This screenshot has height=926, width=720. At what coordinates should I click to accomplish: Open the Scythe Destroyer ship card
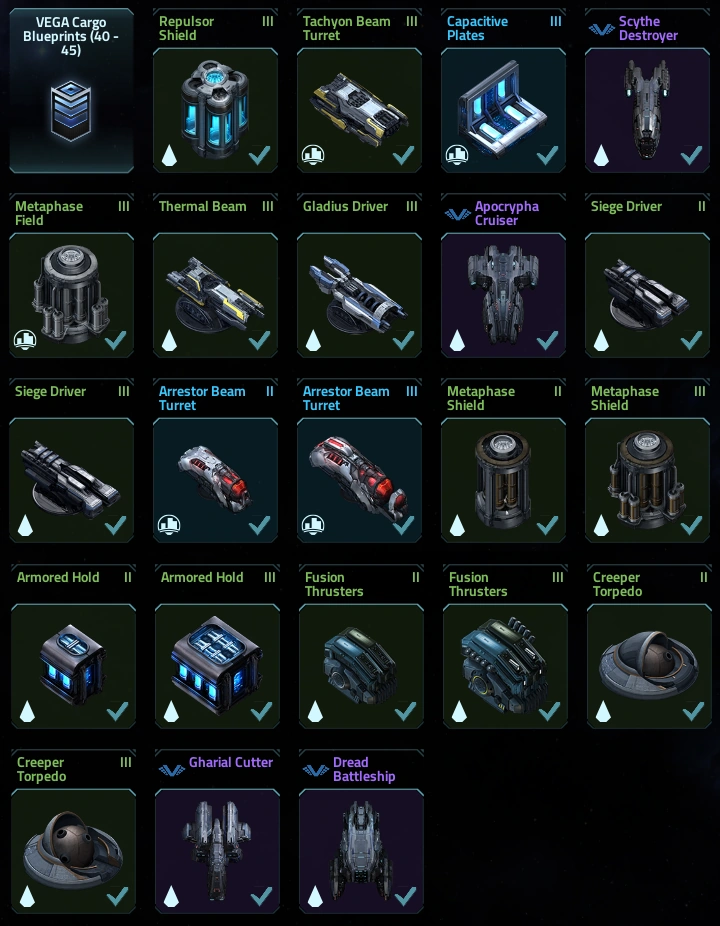point(647,91)
